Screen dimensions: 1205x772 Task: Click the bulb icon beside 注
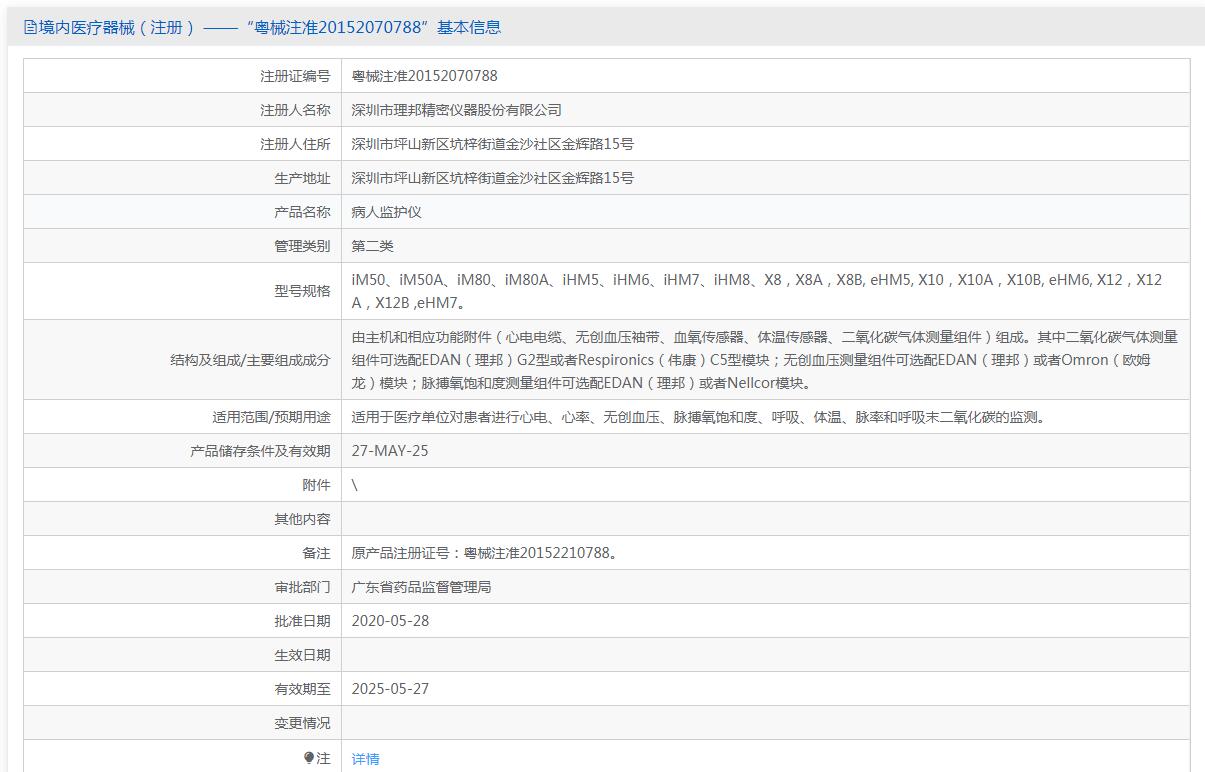click(309, 758)
